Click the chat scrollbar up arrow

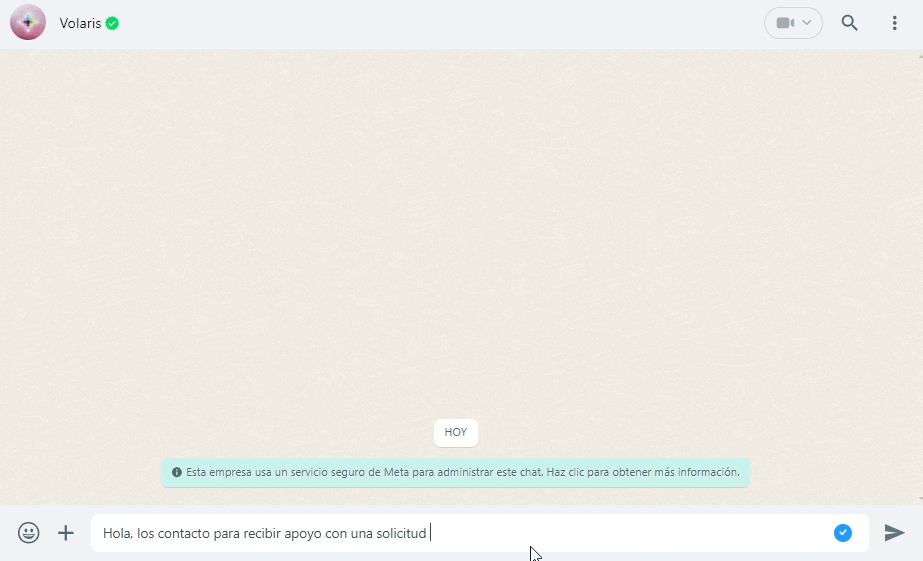(x=920, y=56)
